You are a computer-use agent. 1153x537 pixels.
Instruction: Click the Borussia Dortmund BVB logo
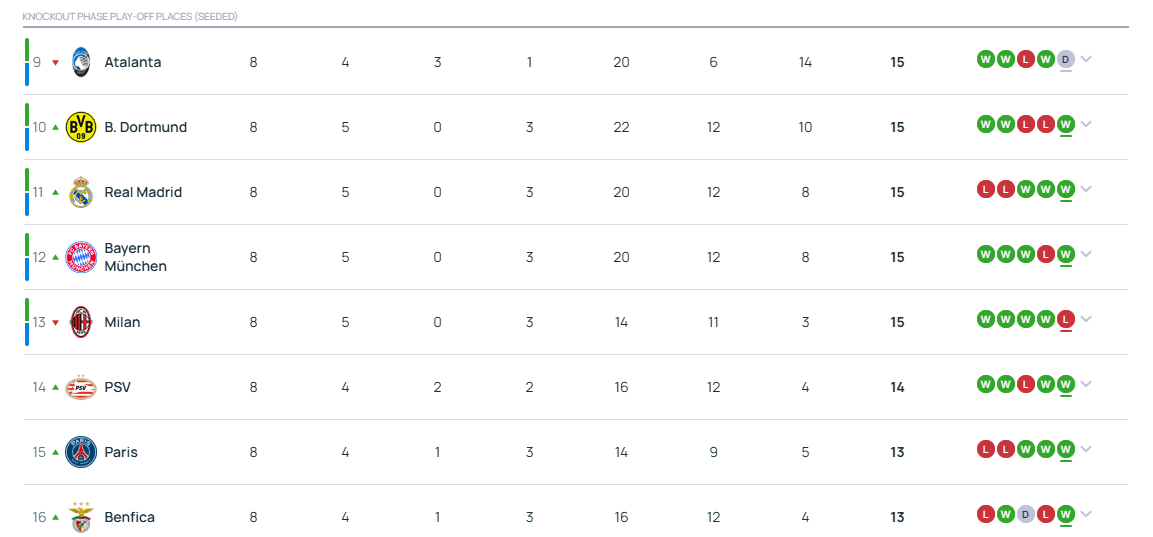click(81, 127)
